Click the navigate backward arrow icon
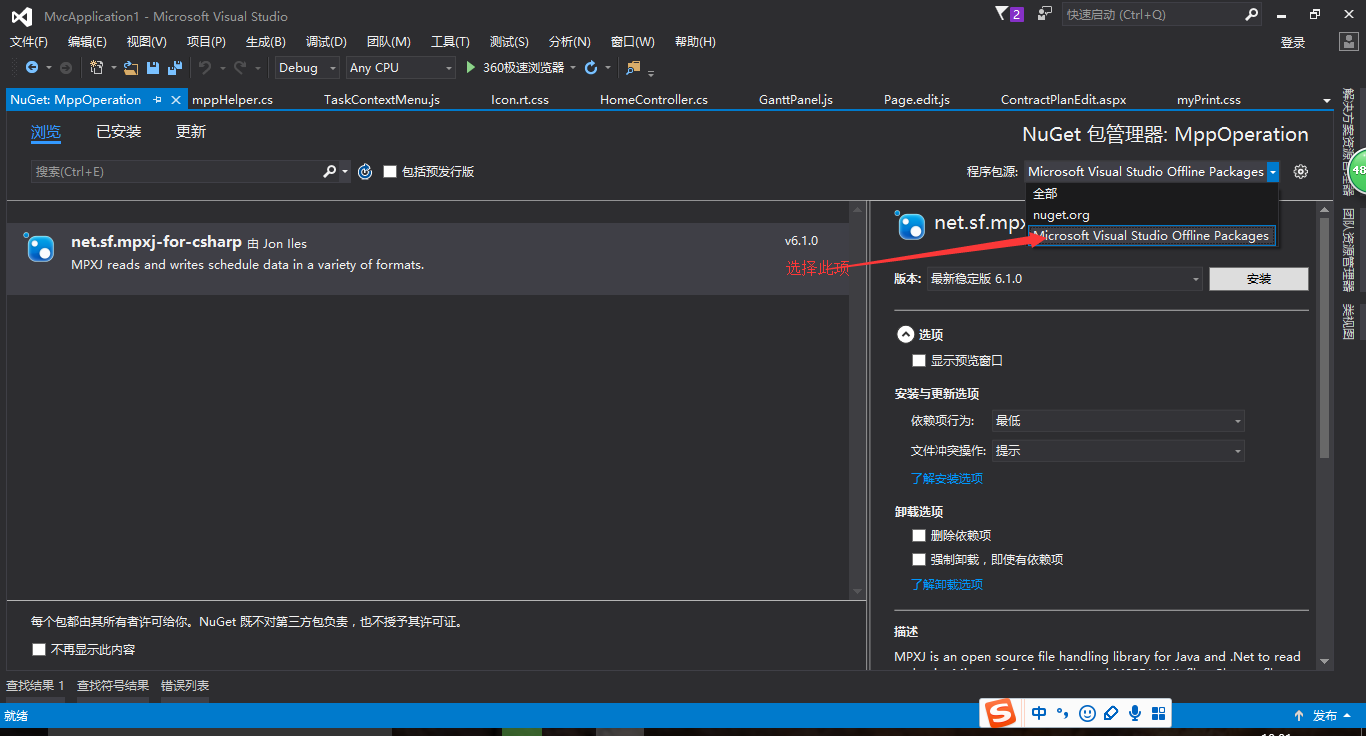1366x736 pixels. click(32, 67)
